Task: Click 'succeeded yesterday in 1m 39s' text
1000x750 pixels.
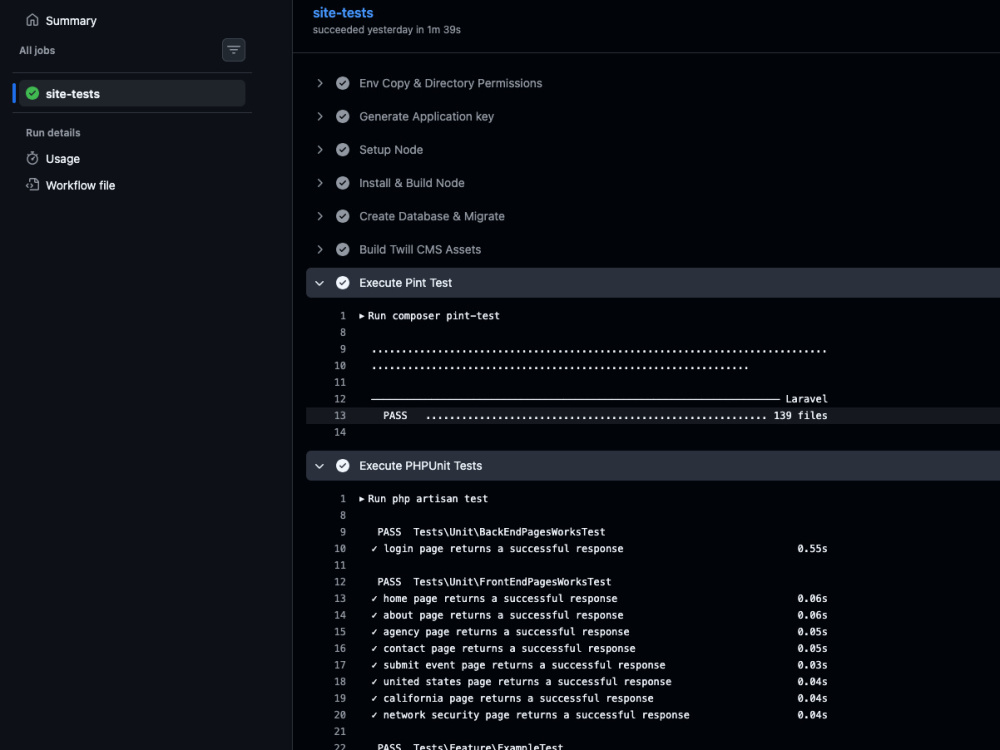Action: (386, 29)
